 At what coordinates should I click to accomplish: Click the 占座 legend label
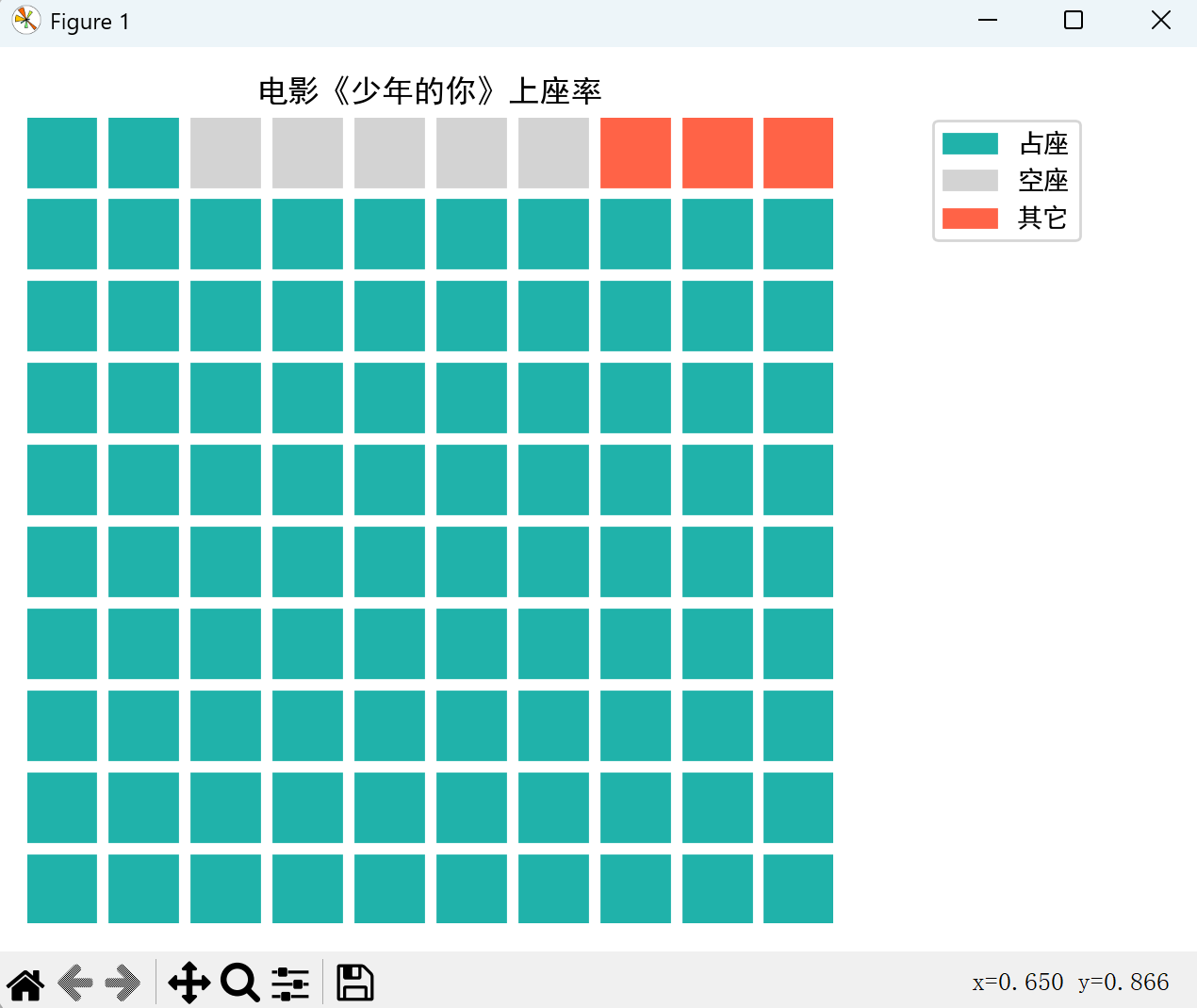[1043, 143]
